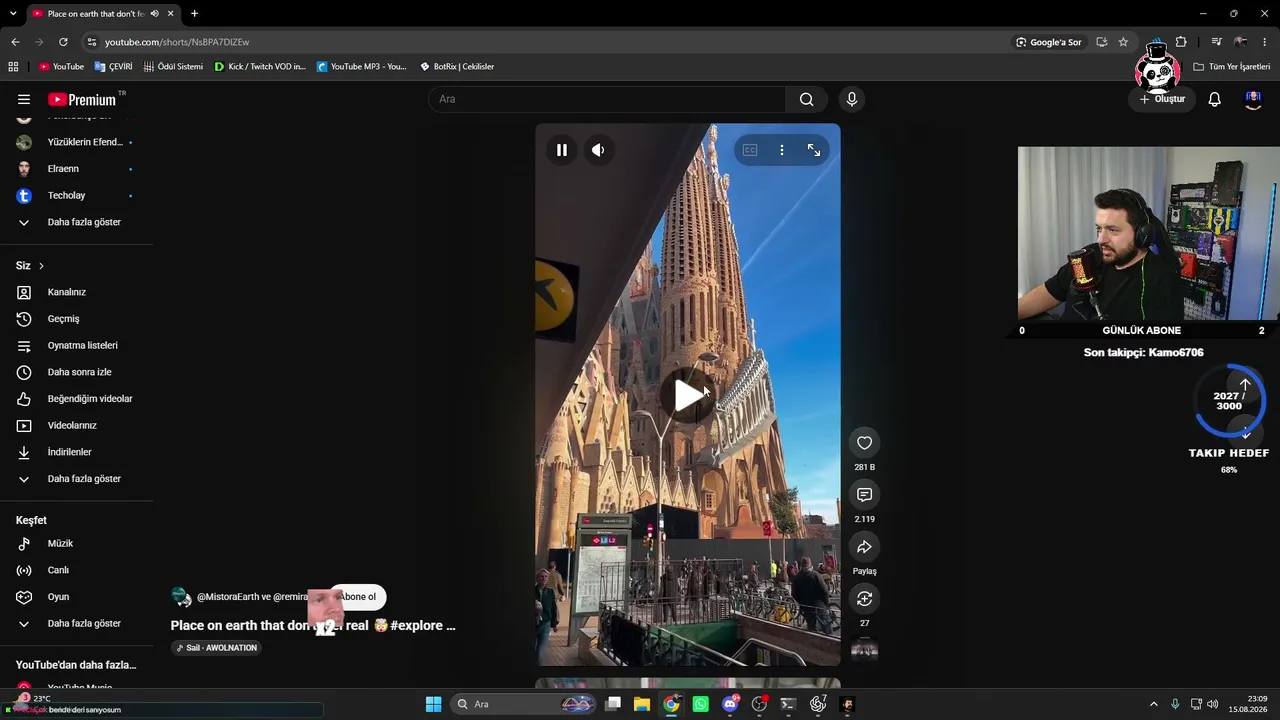Click the Oluştur create button
The height and width of the screenshot is (720, 1280).
tap(1162, 99)
